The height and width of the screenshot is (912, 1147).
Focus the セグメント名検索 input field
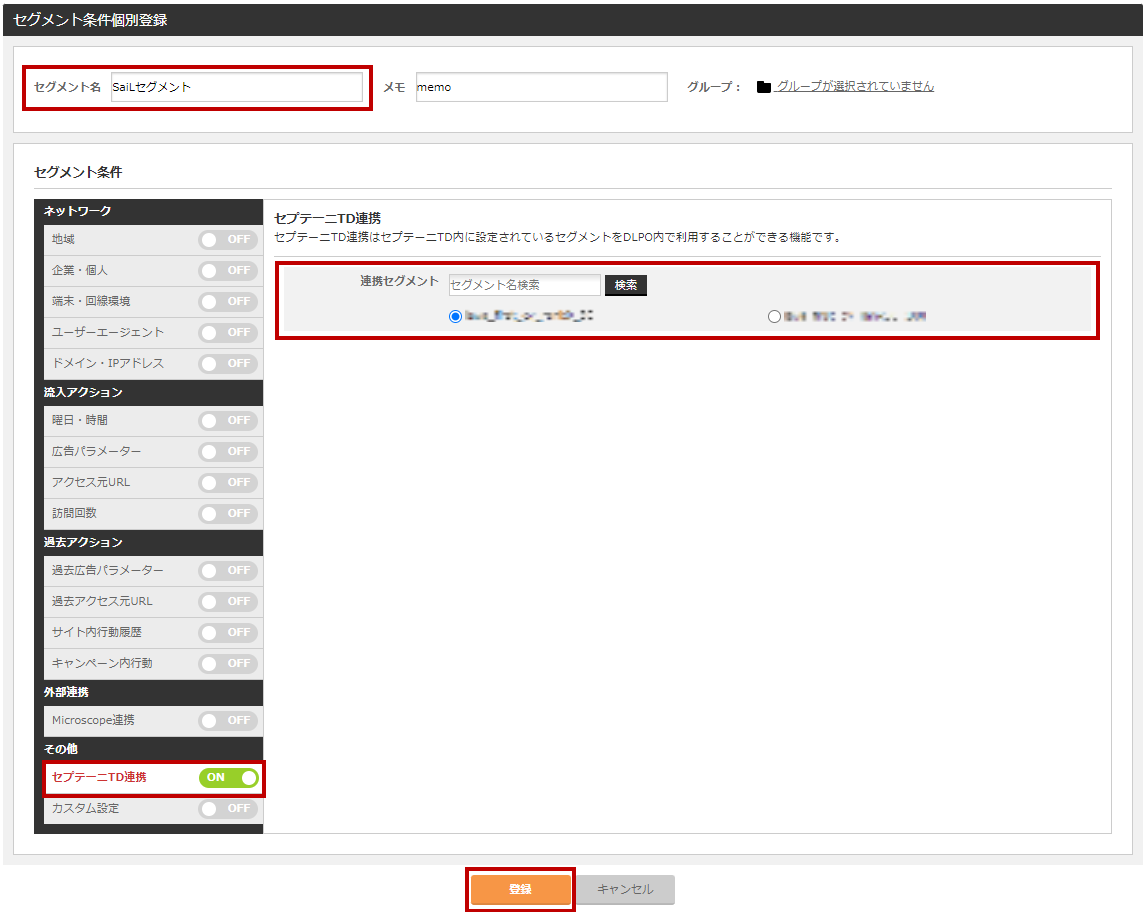524,285
